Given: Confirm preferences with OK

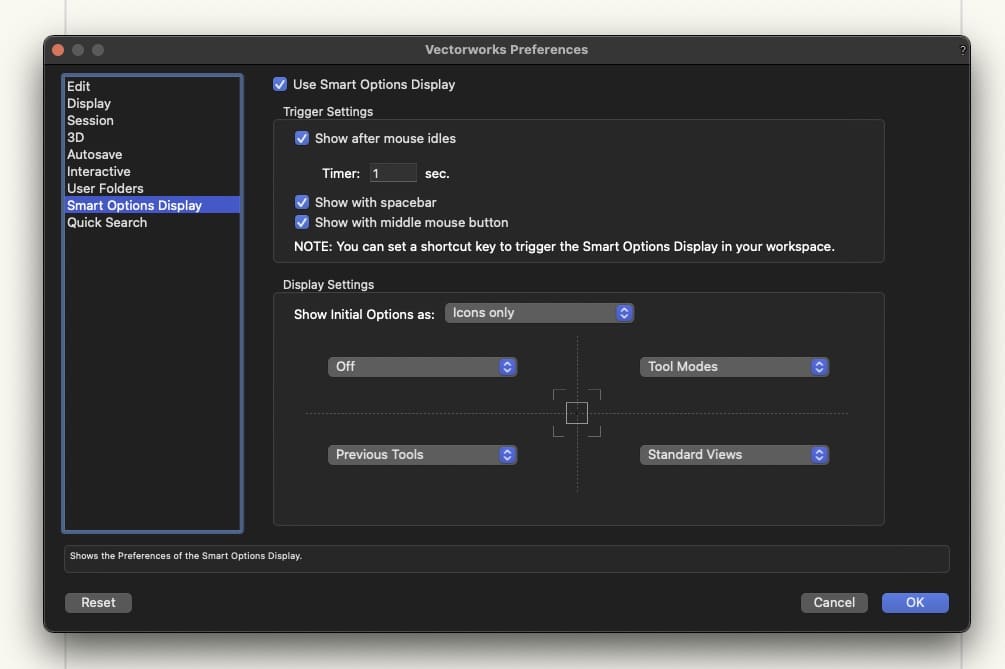Looking at the screenshot, I should (915, 602).
